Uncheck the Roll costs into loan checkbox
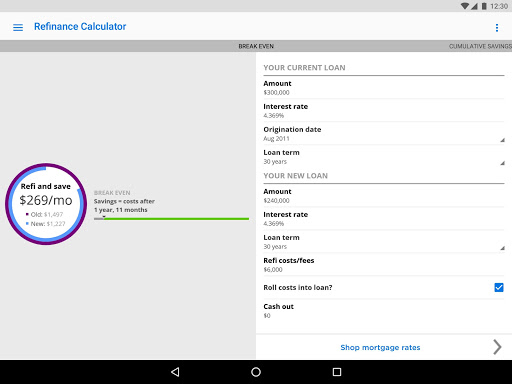The height and width of the screenshot is (384, 512). click(x=499, y=287)
